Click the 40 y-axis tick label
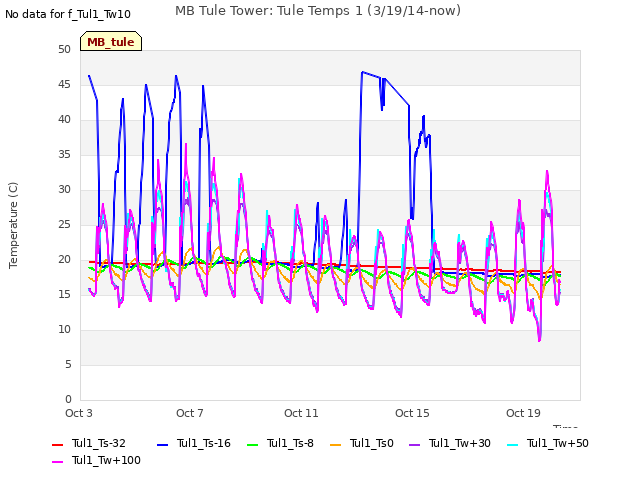Image resolution: width=640 pixels, height=480 pixels. click(x=64, y=120)
